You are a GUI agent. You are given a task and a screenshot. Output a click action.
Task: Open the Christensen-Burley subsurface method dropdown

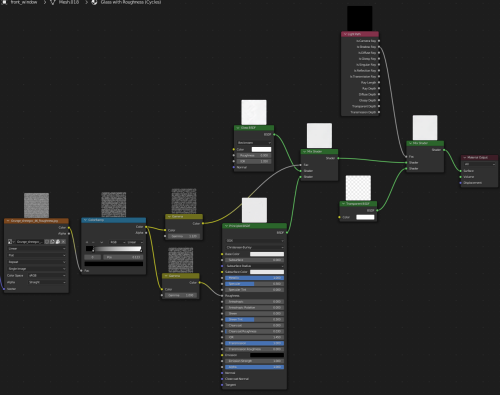255,247
